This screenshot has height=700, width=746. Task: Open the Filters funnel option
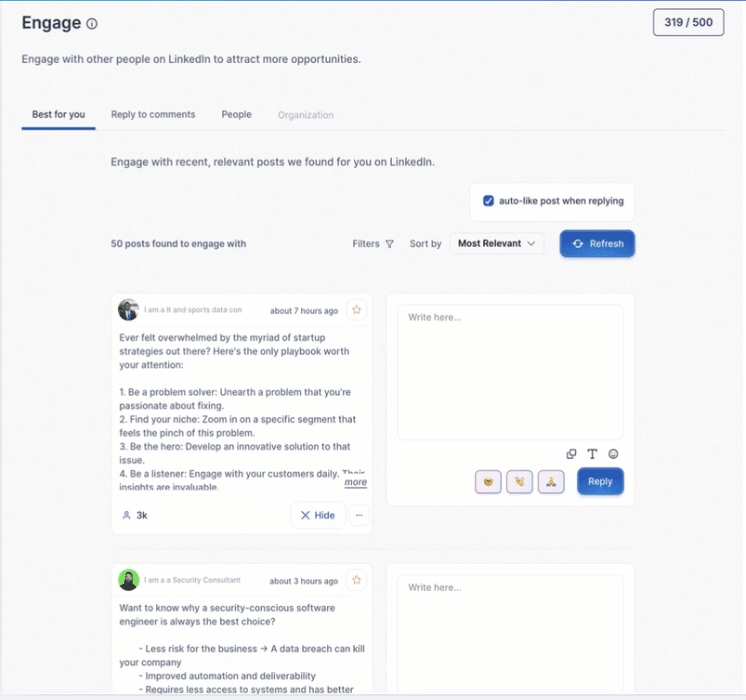tap(373, 244)
